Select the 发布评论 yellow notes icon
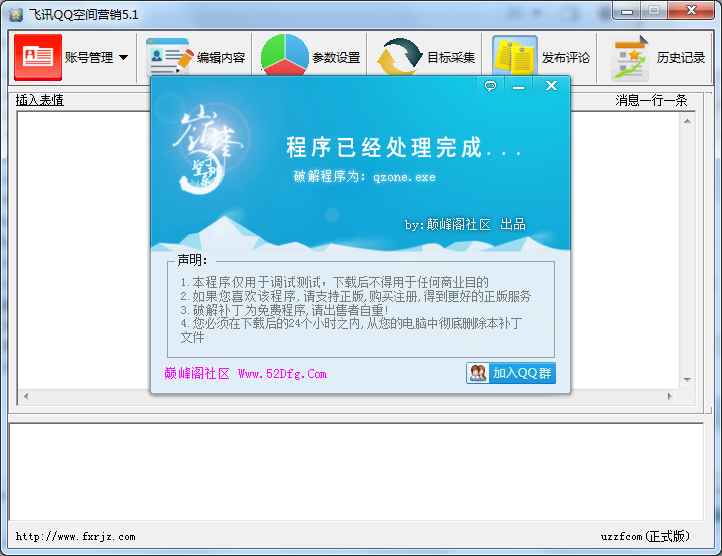The image size is (722, 556). click(514, 56)
